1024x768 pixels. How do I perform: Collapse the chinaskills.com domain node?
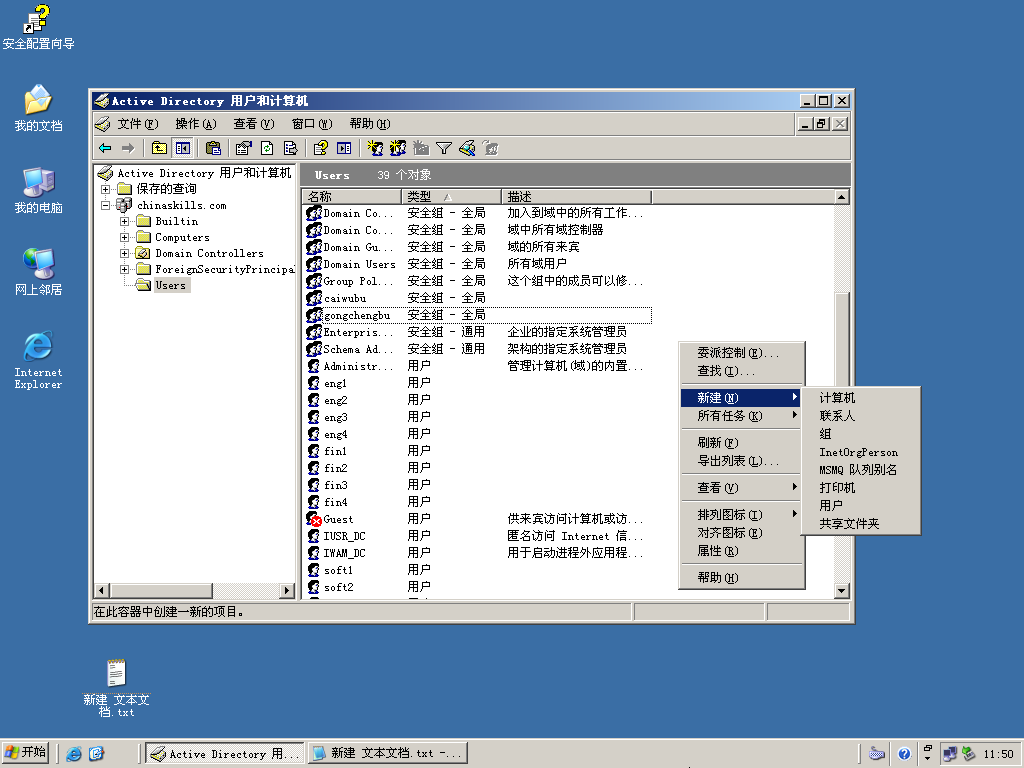click(105, 205)
